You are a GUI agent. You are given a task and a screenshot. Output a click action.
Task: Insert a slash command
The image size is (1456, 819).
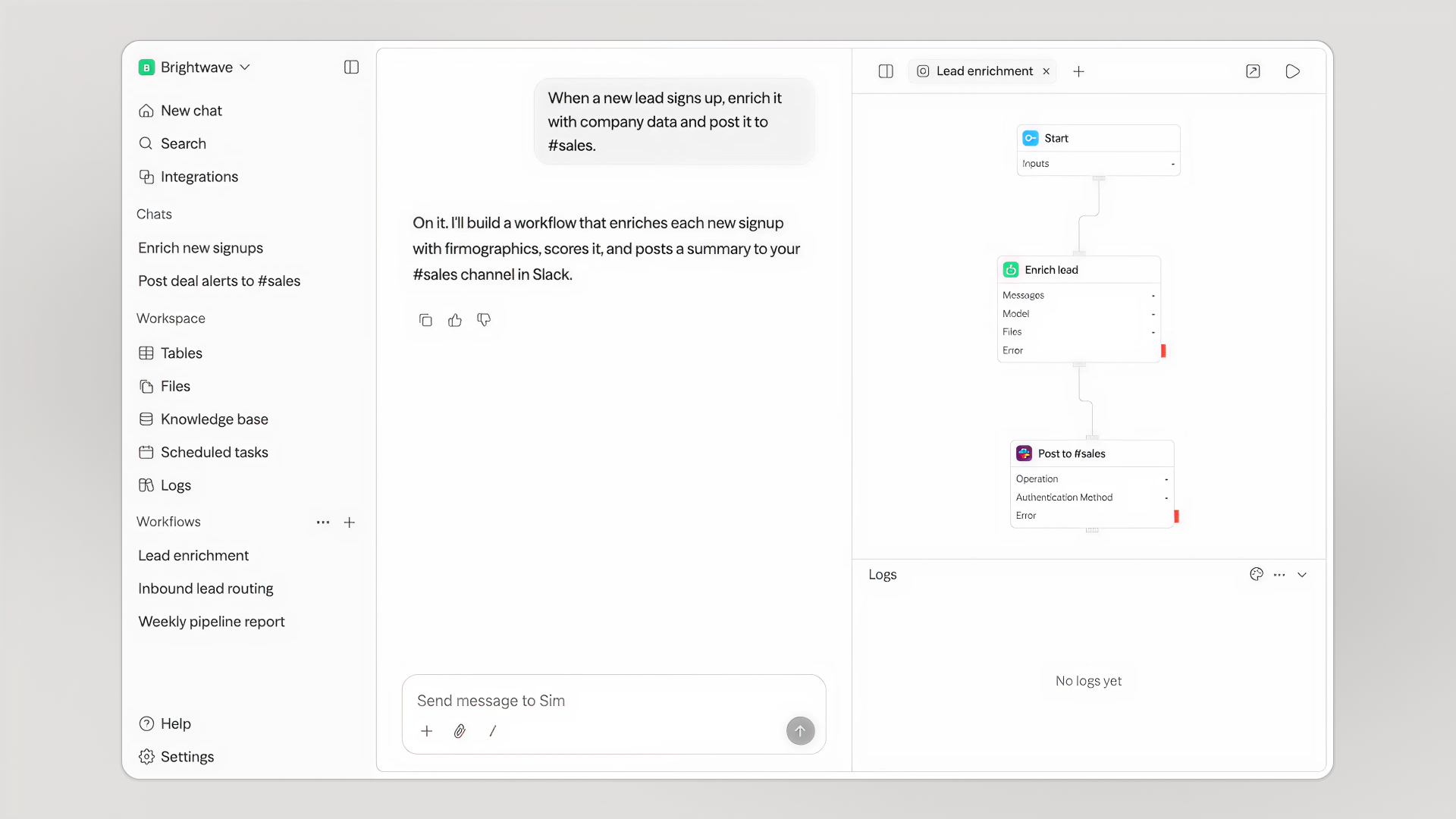click(493, 731)
